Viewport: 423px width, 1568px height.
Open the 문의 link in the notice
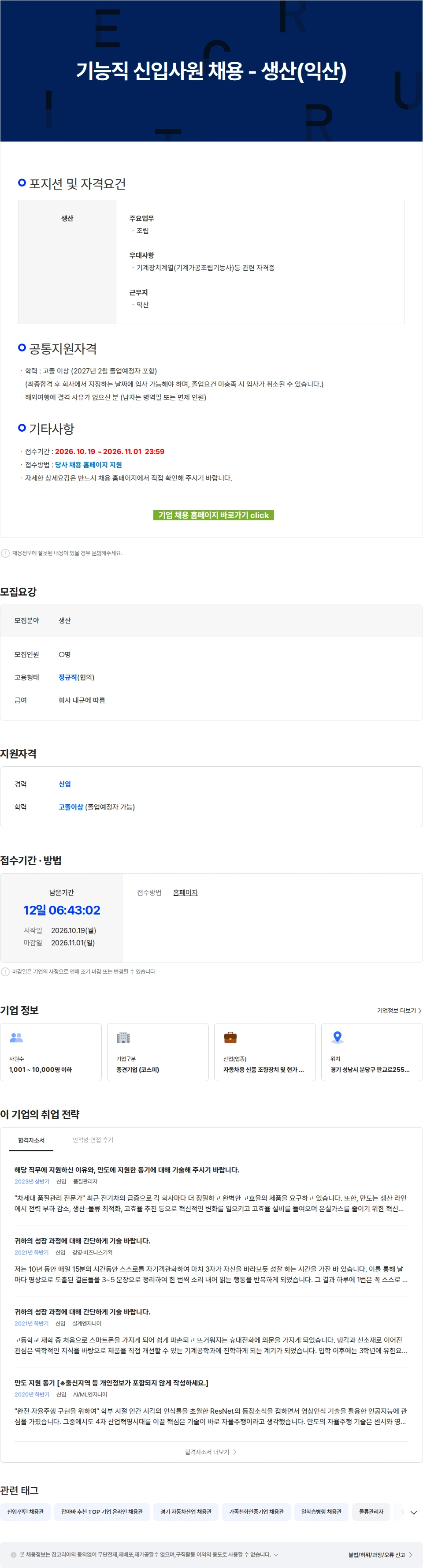point(96,553)
